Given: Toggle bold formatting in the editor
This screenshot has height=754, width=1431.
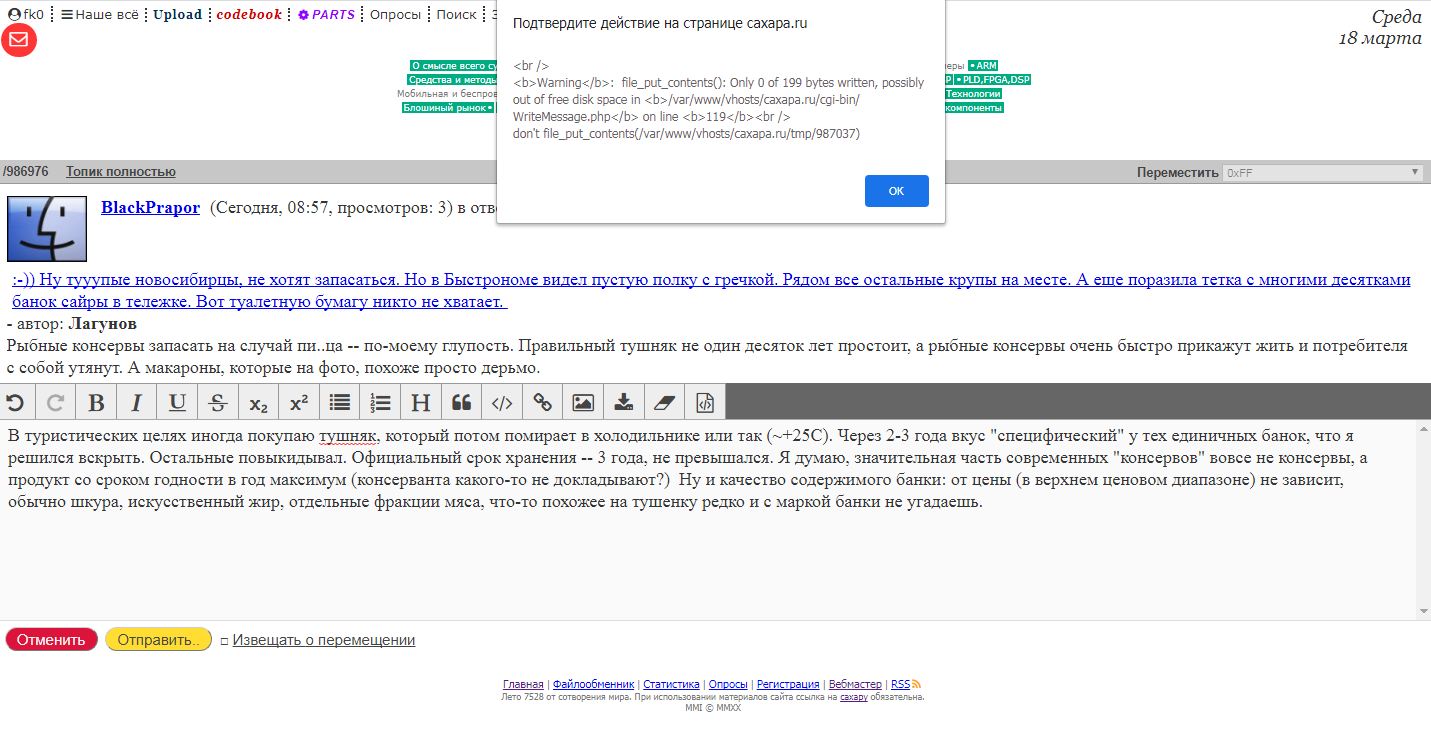Looking at the screenshot, I should [x=96, y=402].
